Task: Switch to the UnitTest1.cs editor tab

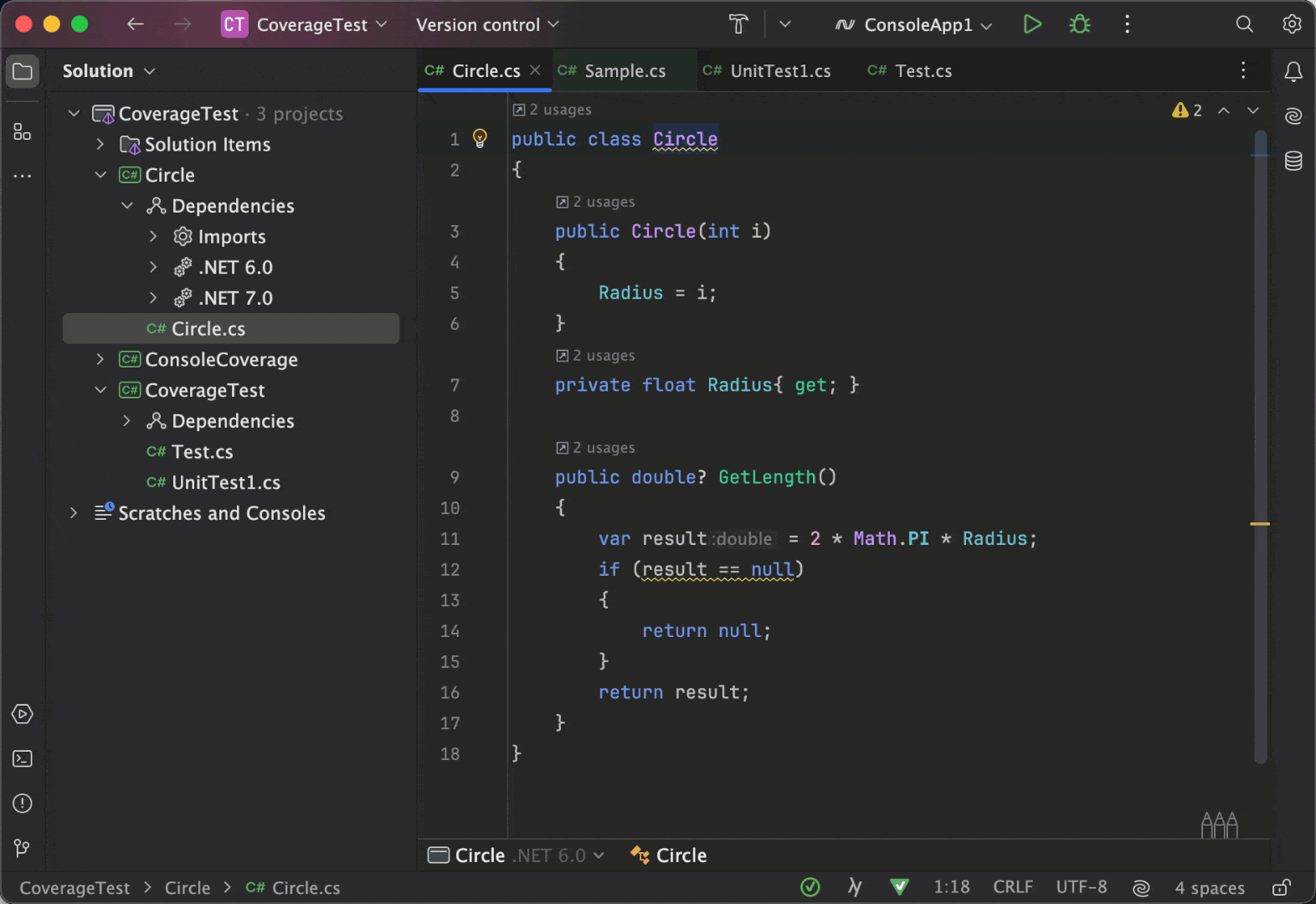Action: click(x=779, y=71)
